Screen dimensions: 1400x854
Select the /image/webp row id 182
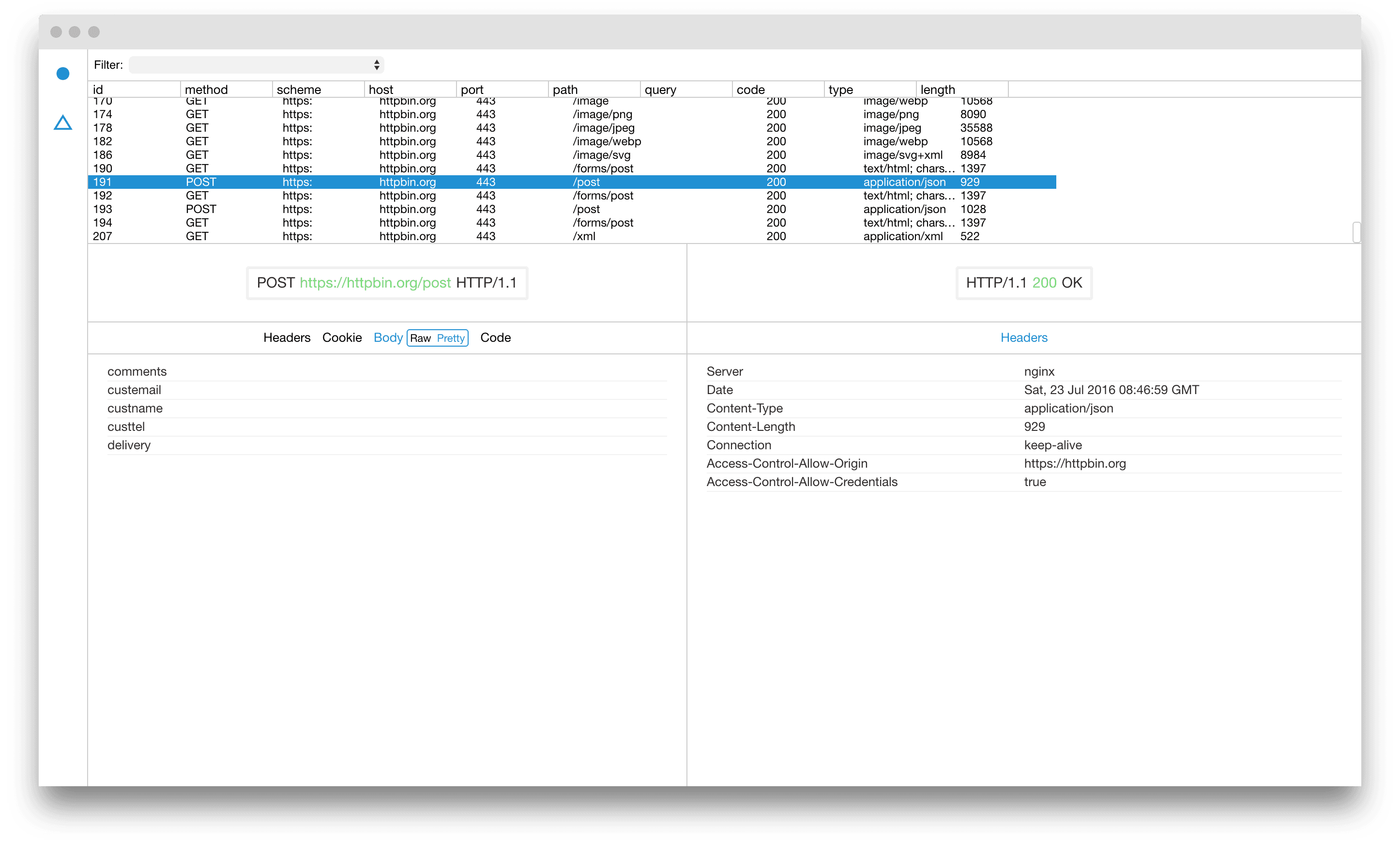coord(572,141)
